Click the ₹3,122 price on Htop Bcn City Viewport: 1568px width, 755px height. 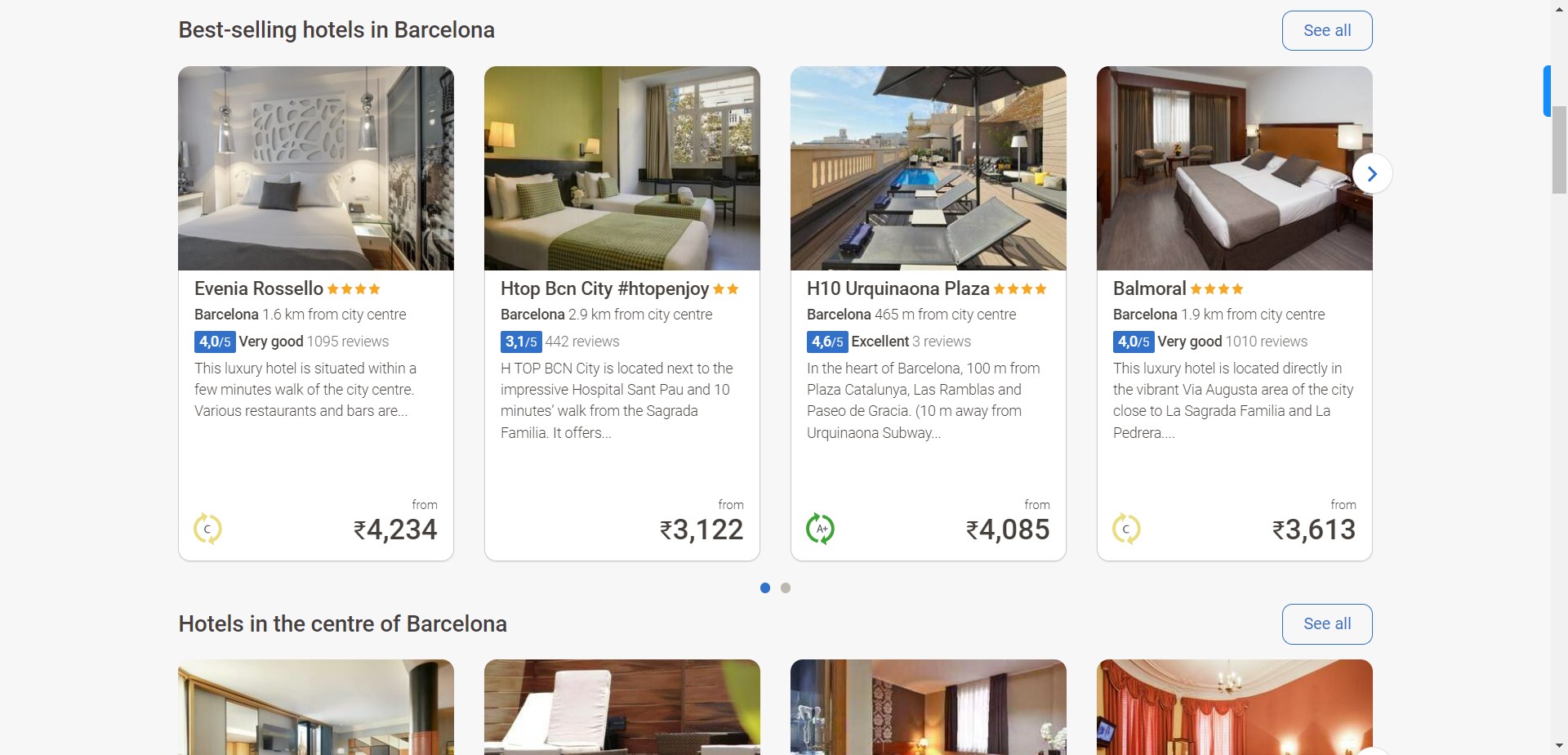(702, 529)
